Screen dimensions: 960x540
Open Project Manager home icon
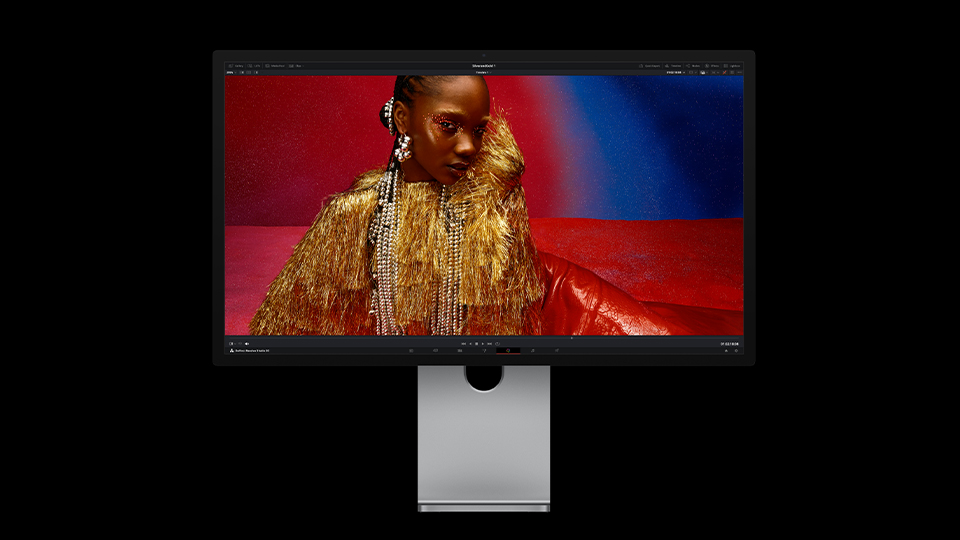(726, 351)
